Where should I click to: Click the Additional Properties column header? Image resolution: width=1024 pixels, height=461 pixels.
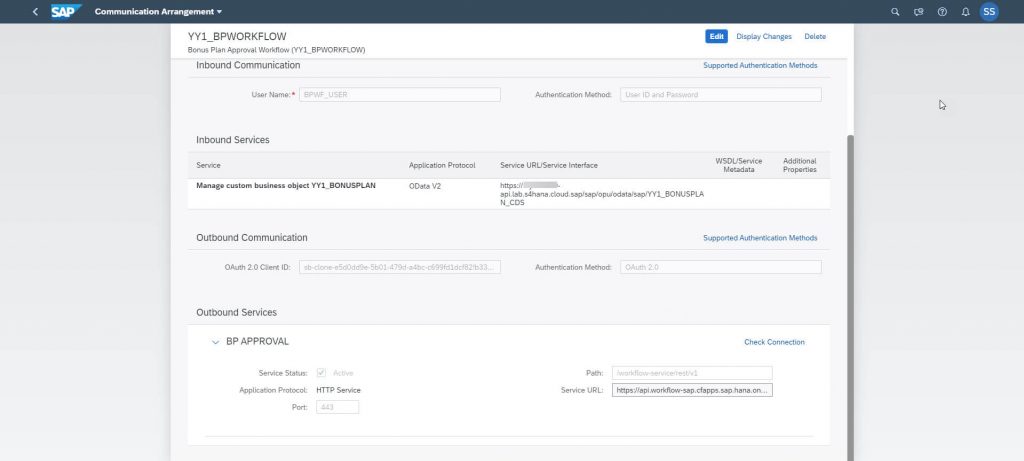tap(799, 165)
